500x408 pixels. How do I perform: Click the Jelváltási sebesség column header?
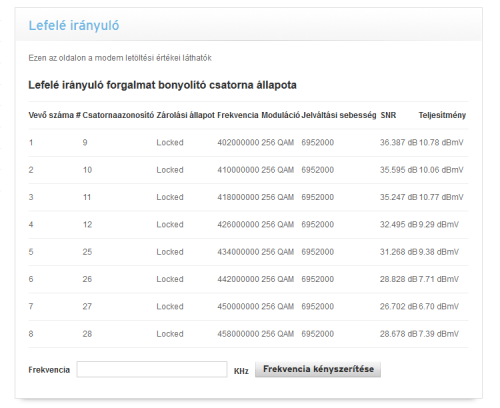(x=339, y=115)
